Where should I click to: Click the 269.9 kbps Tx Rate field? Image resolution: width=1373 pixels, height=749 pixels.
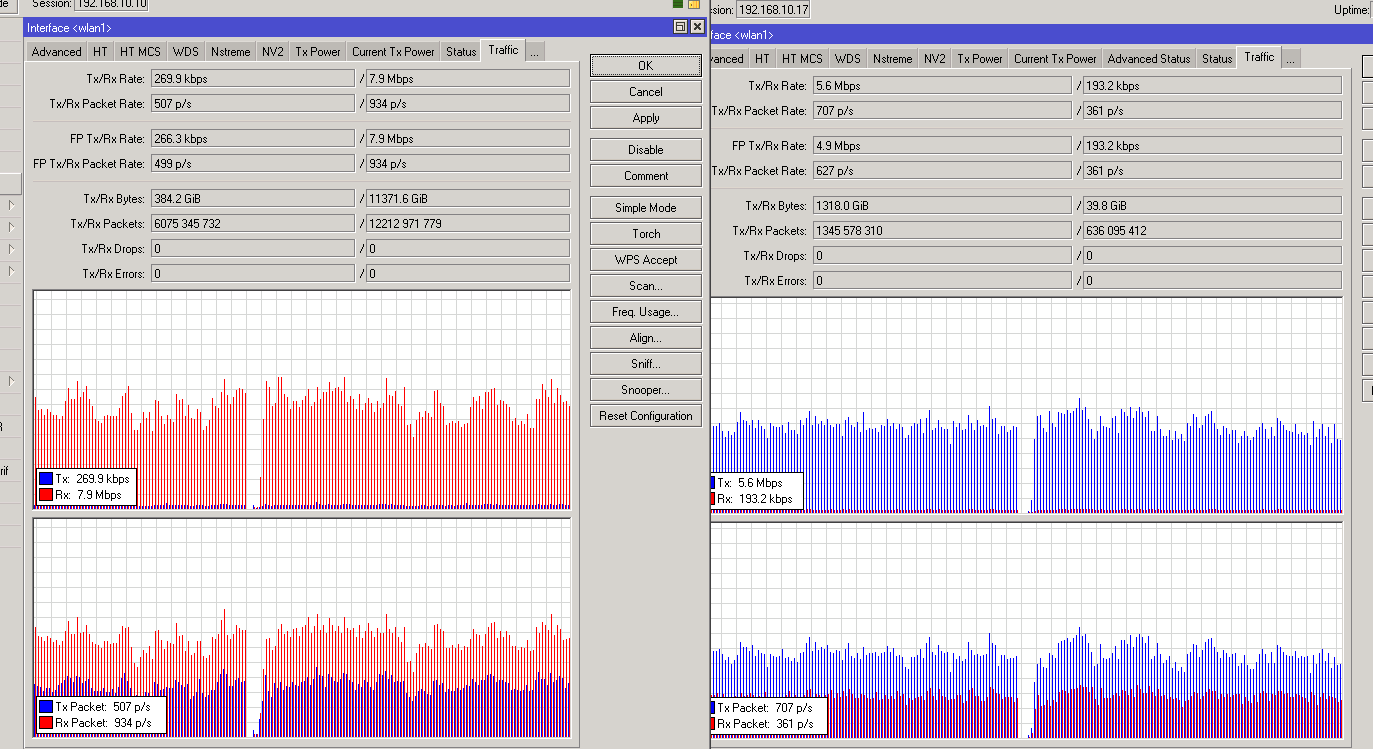click(x=252, y=78)
